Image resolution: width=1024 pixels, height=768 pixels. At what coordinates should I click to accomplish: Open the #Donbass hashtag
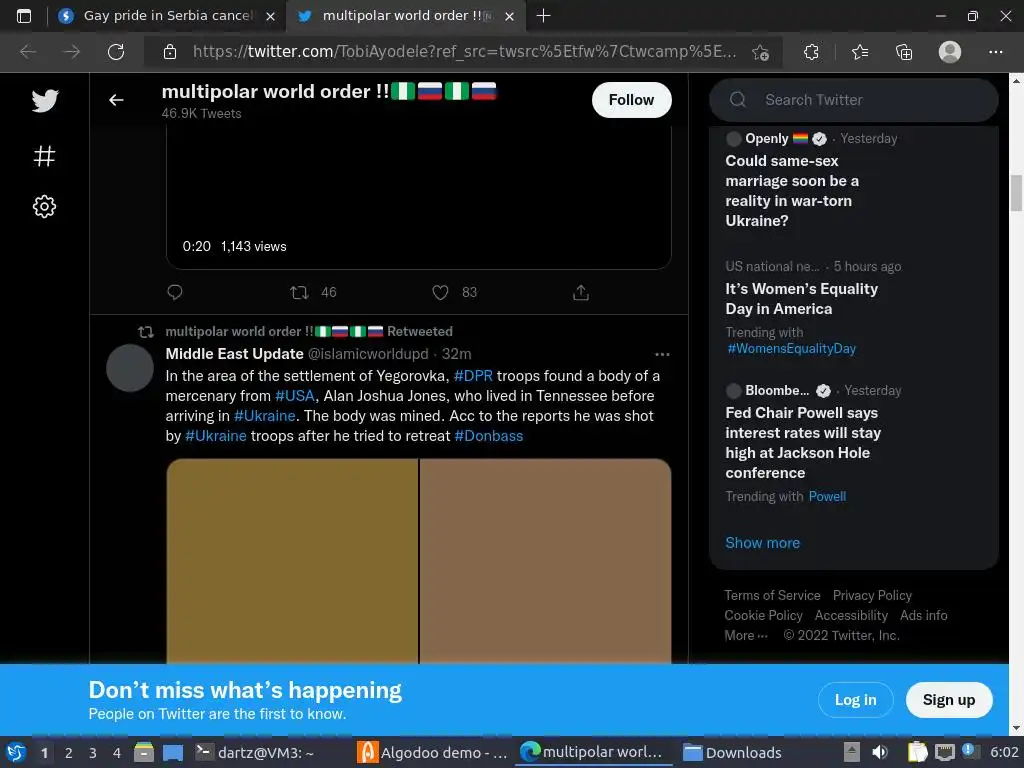point(488,436)
